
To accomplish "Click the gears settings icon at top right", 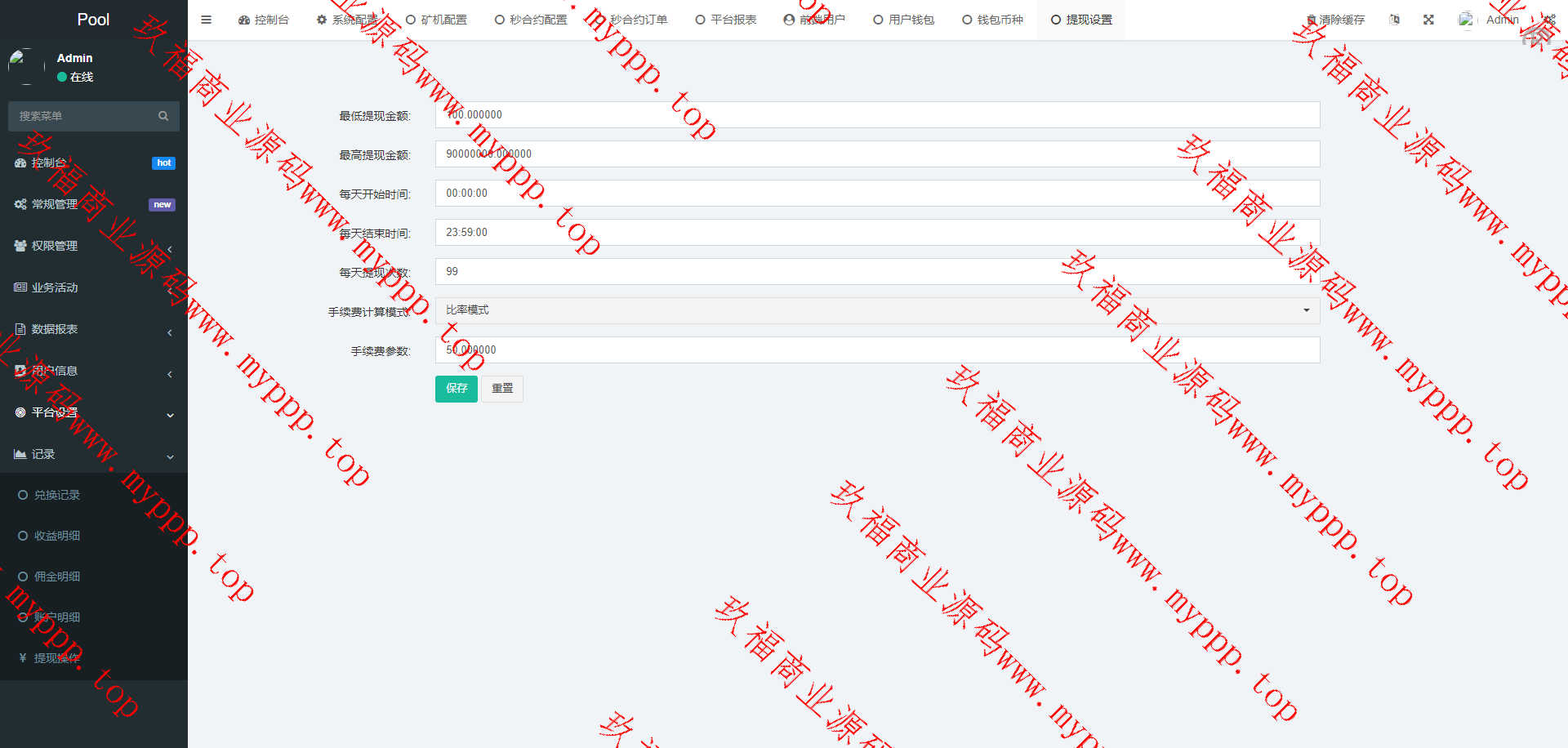I will click(x=1548, y=20).
